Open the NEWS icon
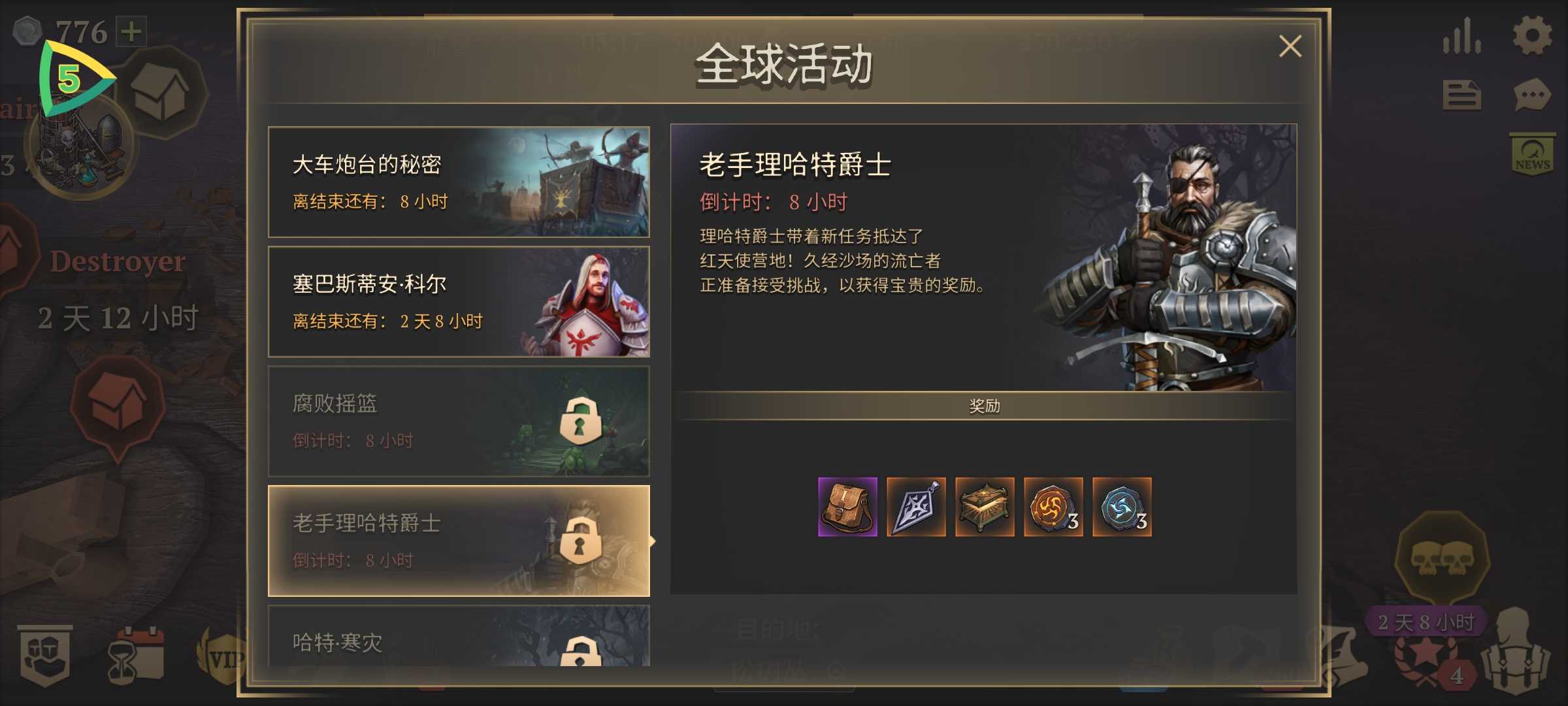The width and height of the screenshot is (1568, 706). pos(1532,154)
